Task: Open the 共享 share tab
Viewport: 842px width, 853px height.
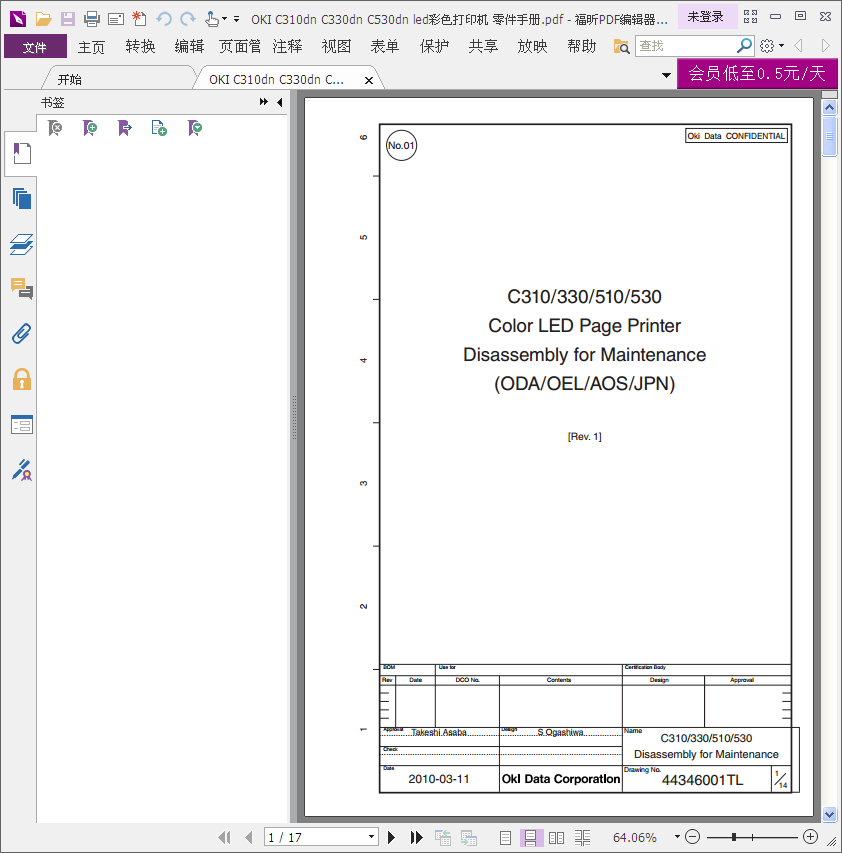Action: [x=483, y=47]
